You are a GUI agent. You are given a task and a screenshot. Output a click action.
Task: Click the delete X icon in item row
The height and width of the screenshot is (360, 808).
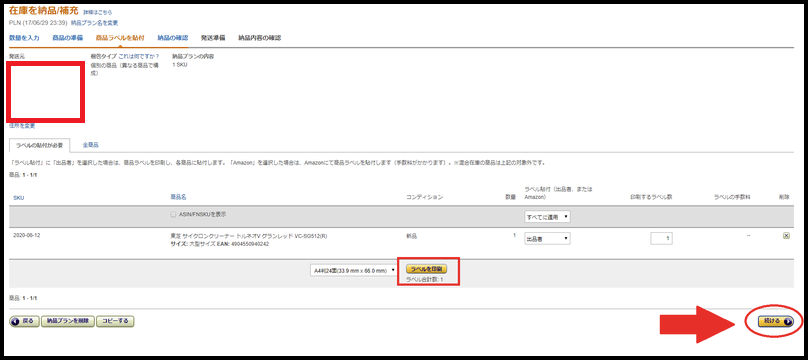tap(786, 235)
